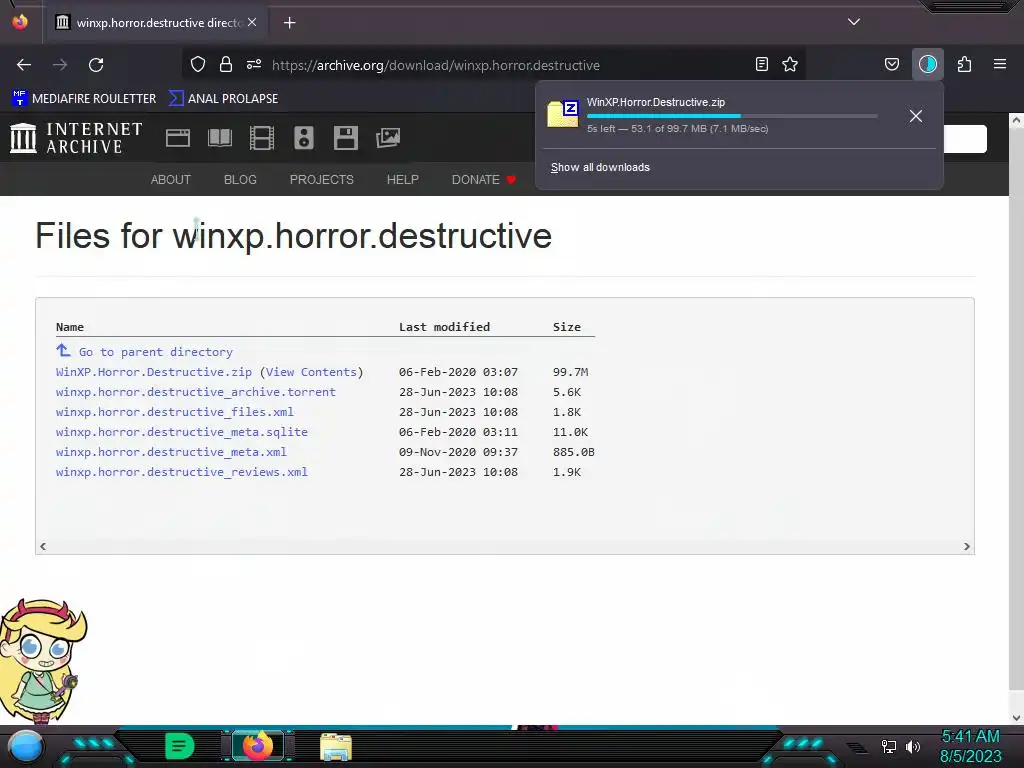Viewport: 1024px width, 768px height.
Task: Click Show all downloads
Action: tap(600, 167)
